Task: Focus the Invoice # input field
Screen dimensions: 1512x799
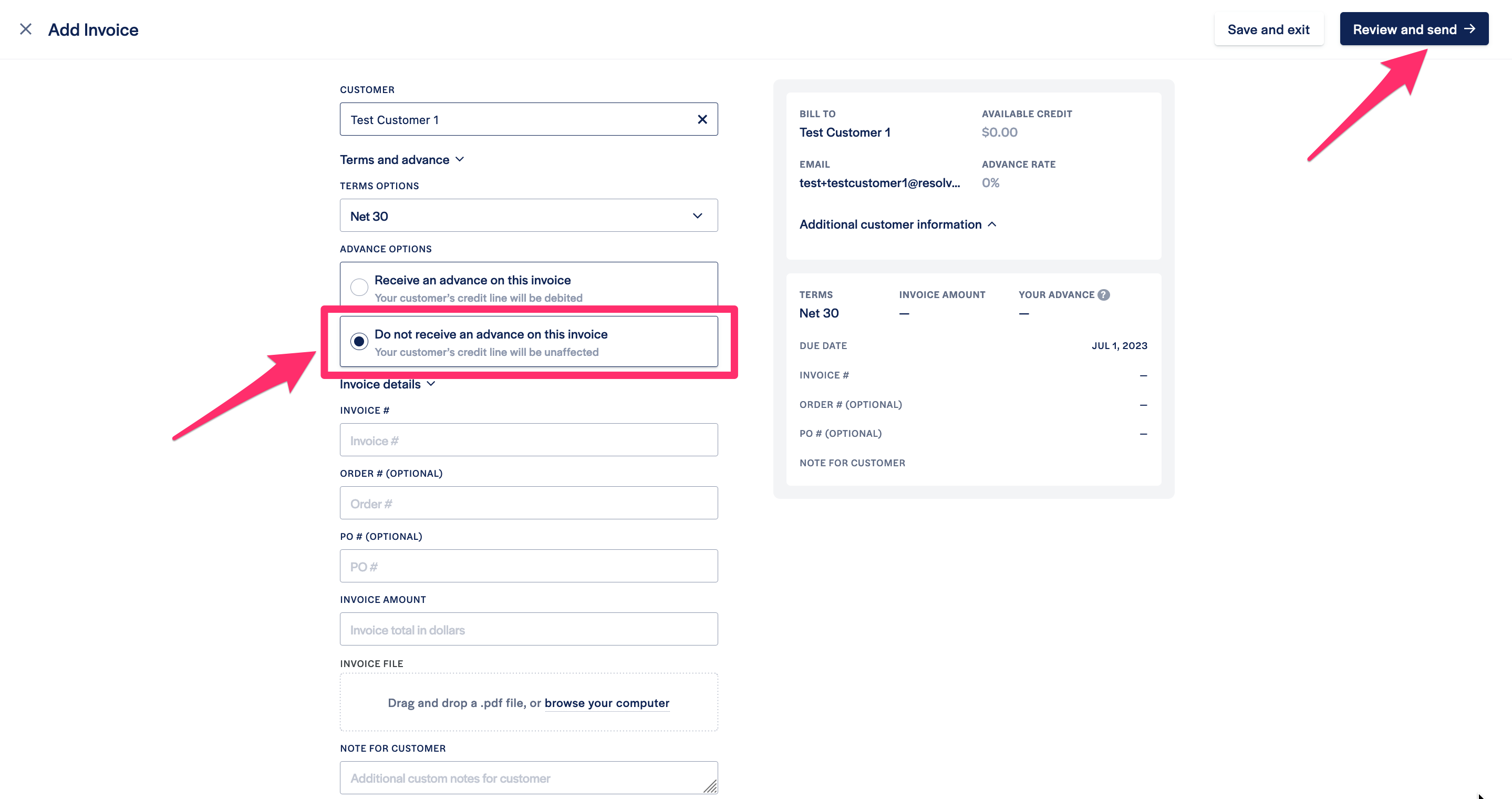Action: coord(529,441)
